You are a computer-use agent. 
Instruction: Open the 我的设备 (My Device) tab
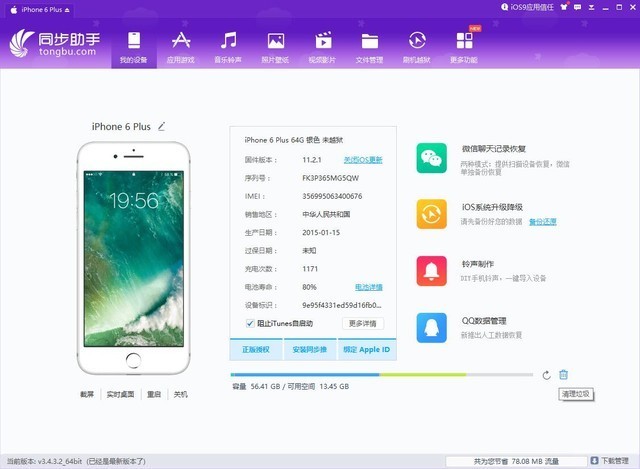coord(133,47)
